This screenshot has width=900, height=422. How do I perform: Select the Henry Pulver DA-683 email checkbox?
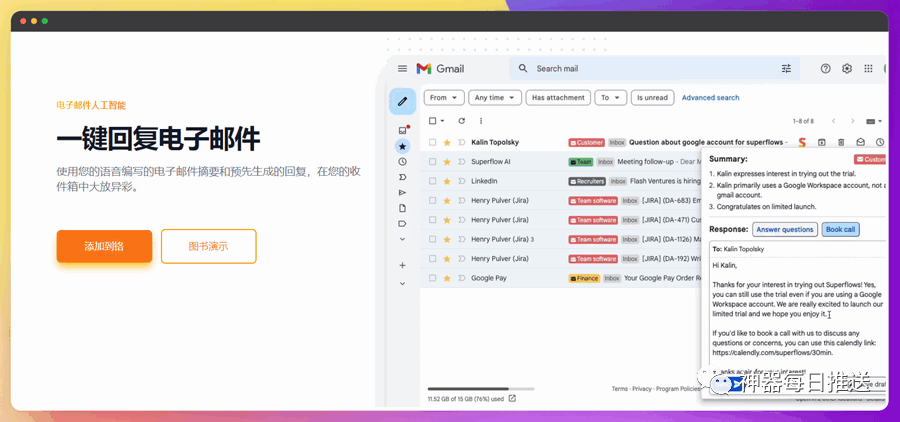[433, 200]
